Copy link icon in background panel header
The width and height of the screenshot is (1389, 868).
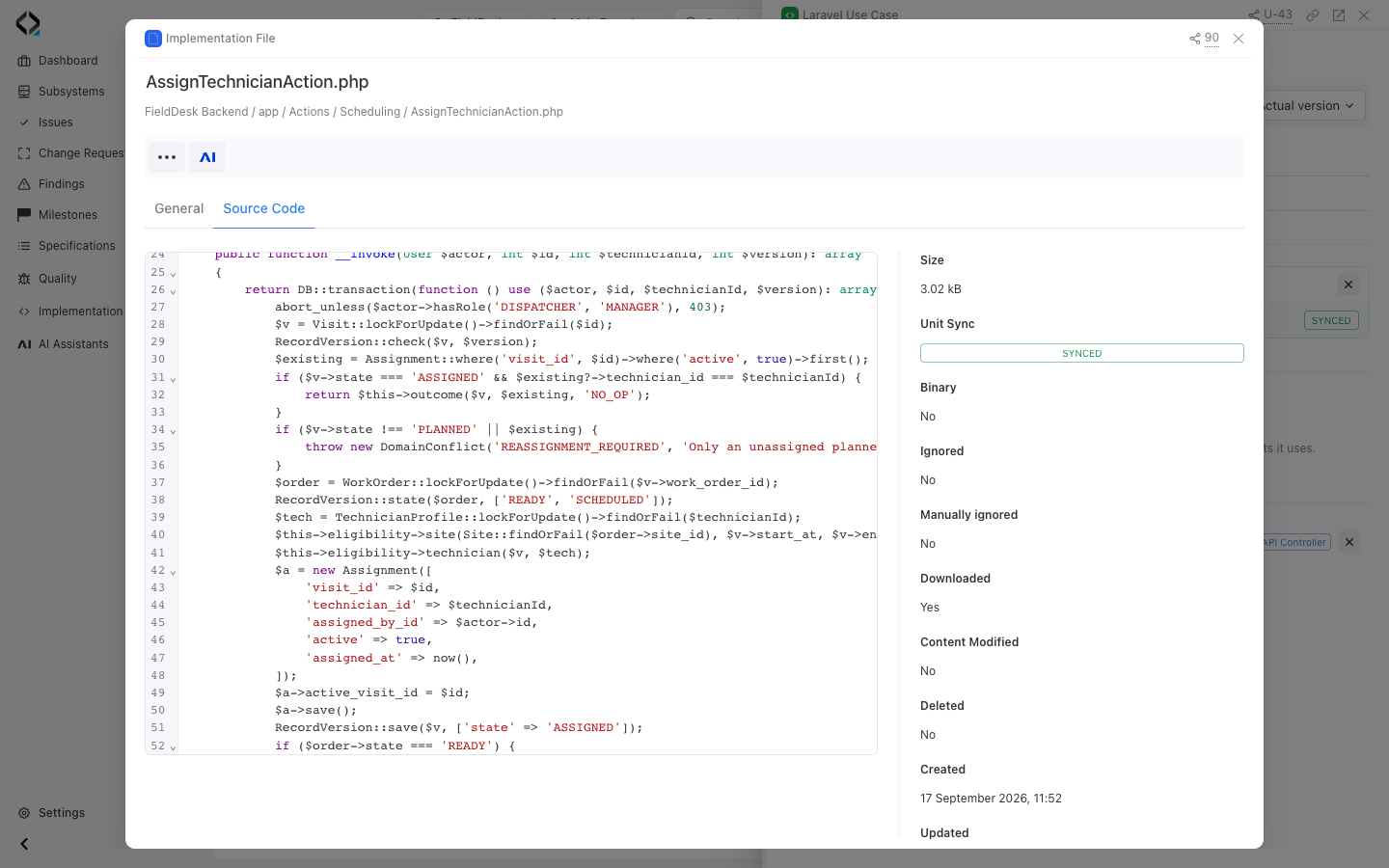(x=1313, y=15)
